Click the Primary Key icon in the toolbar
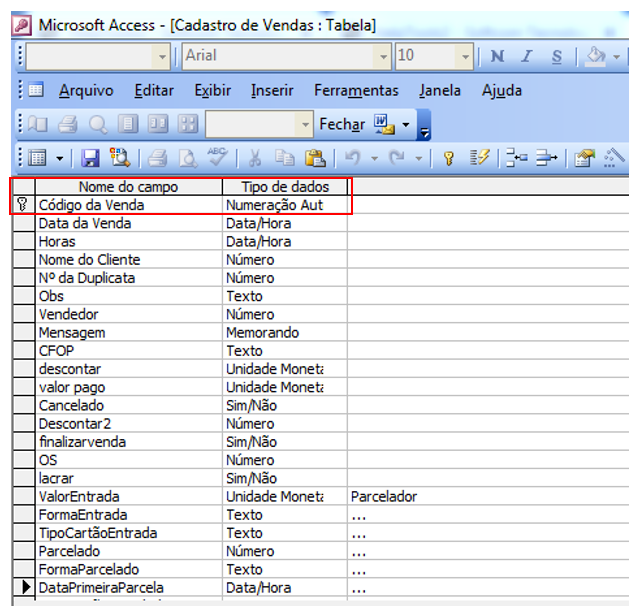 point(449,158)
